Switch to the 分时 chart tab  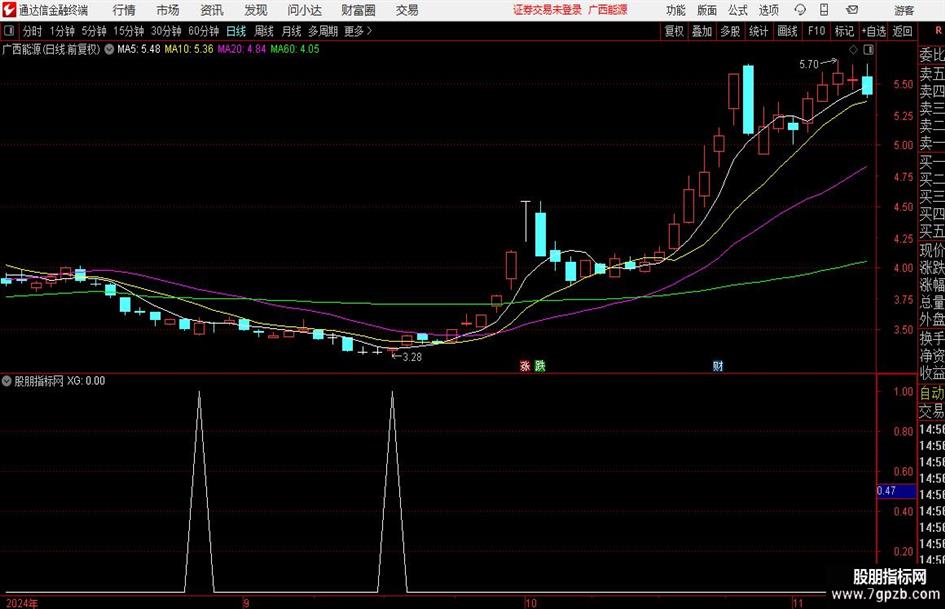[33, 31]
